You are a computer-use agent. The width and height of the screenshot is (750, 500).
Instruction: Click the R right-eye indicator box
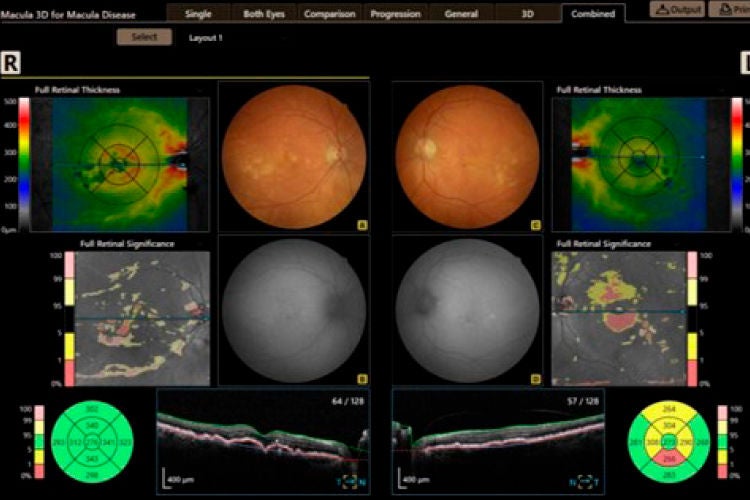11,63
